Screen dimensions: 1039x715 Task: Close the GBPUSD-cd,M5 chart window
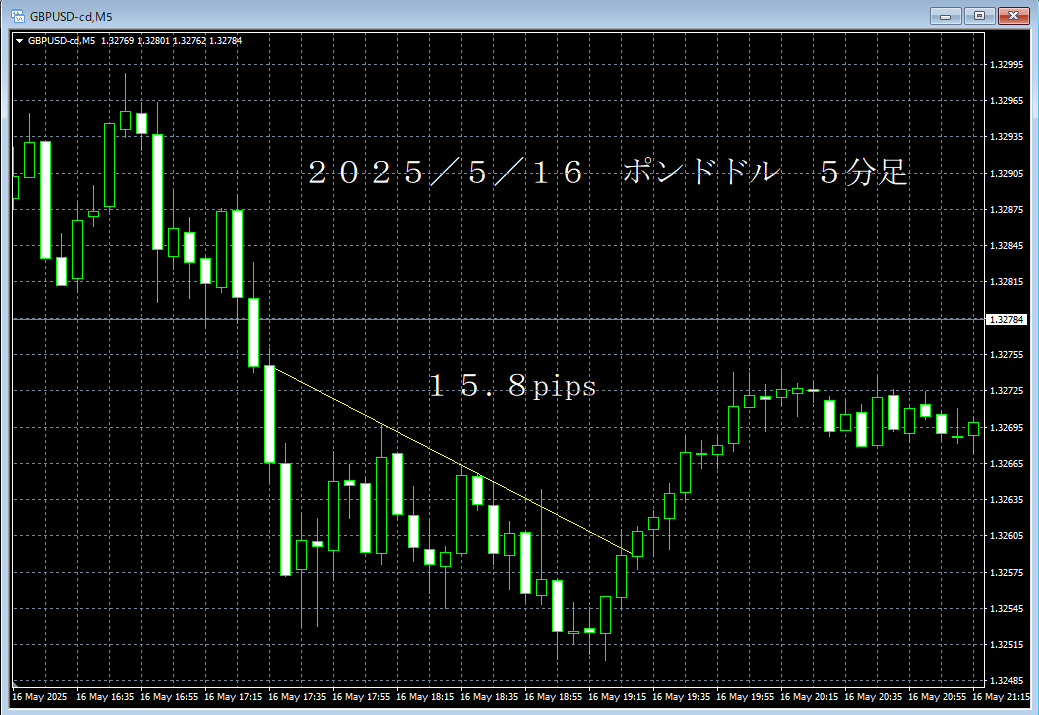coord(1014,16)
